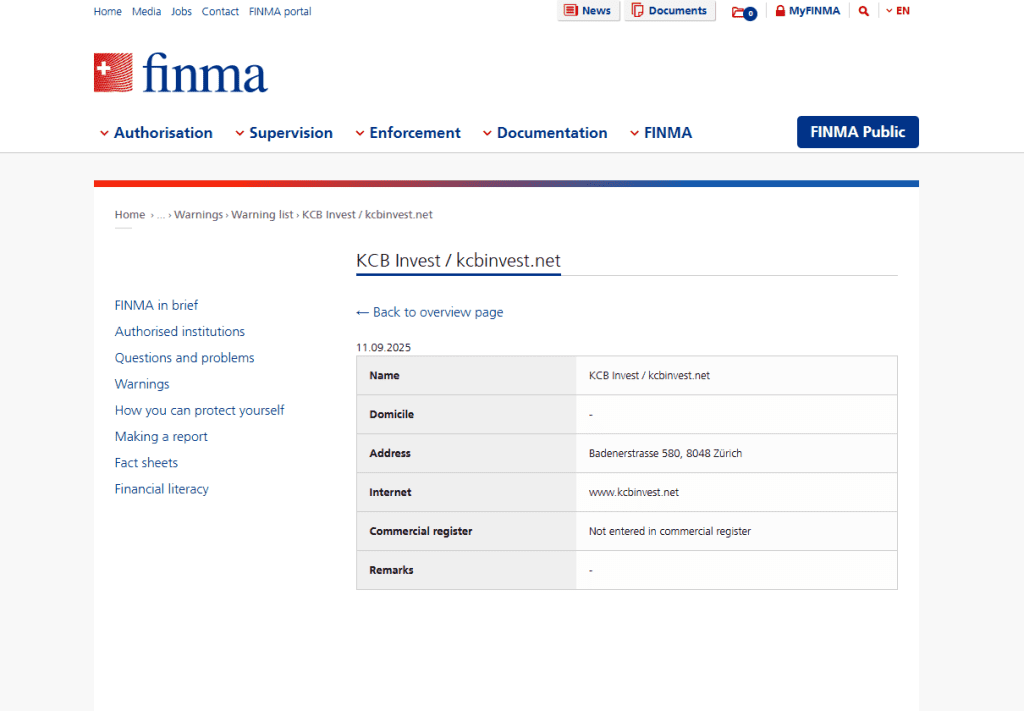1024x711 pixels.
Task: Click the Internet row label
Action: tap(390, 492)
